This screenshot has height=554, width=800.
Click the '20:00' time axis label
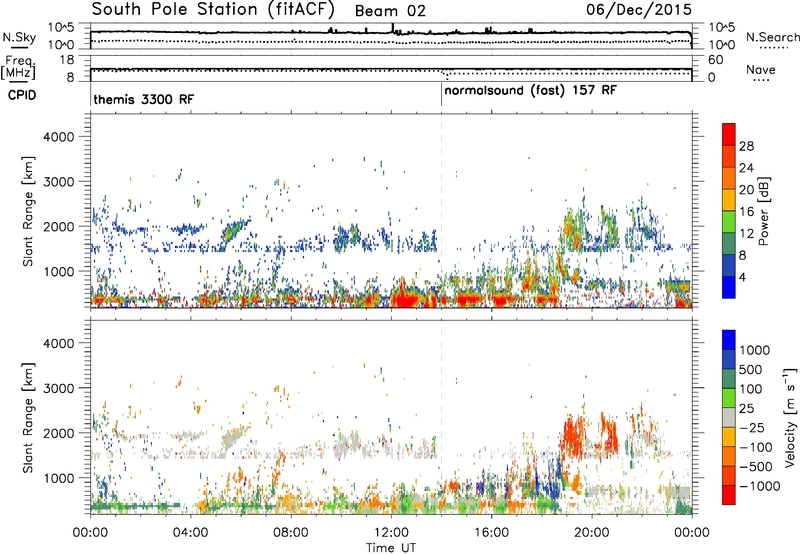click(x=591, y=533)
